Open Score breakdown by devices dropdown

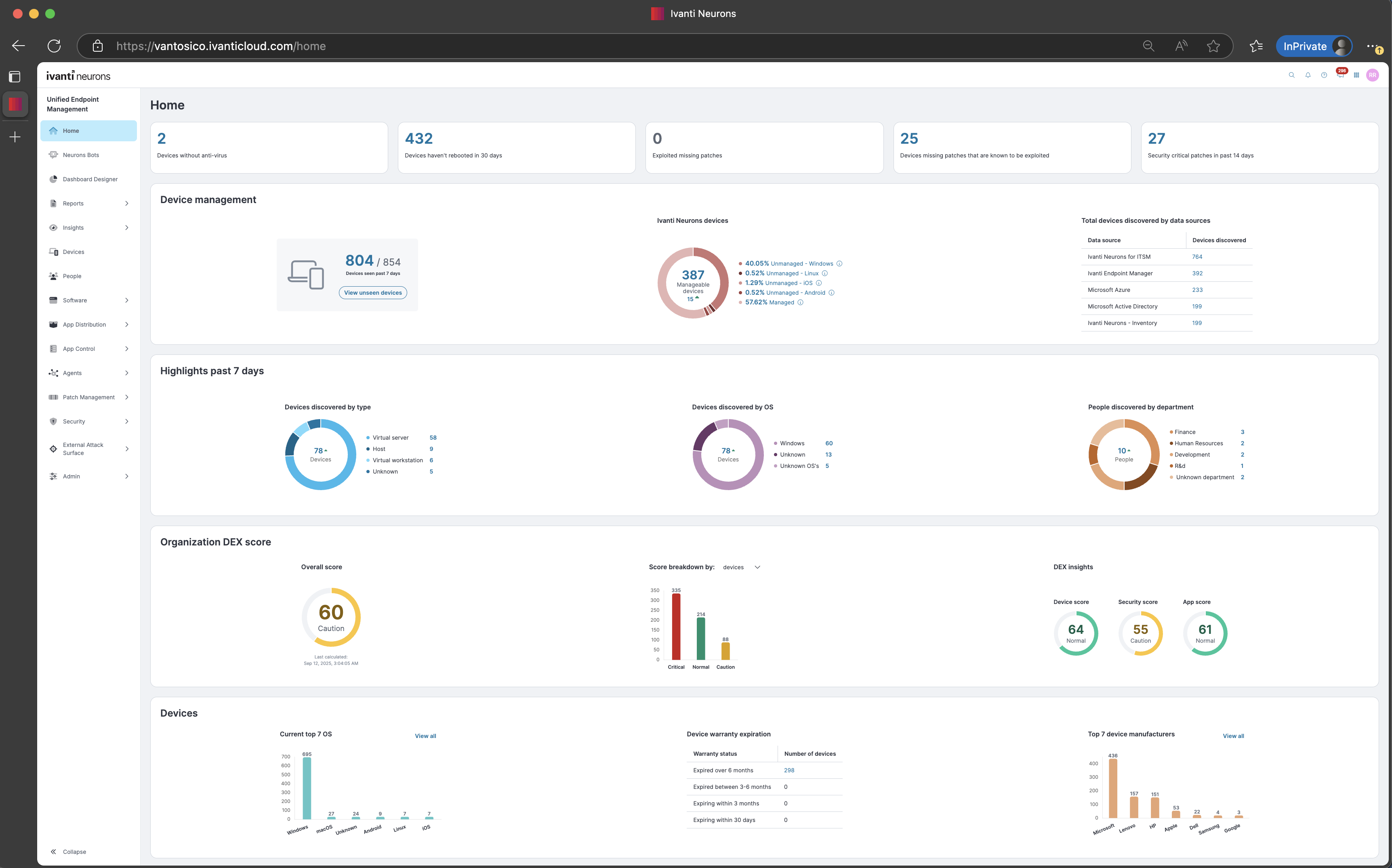741,567
